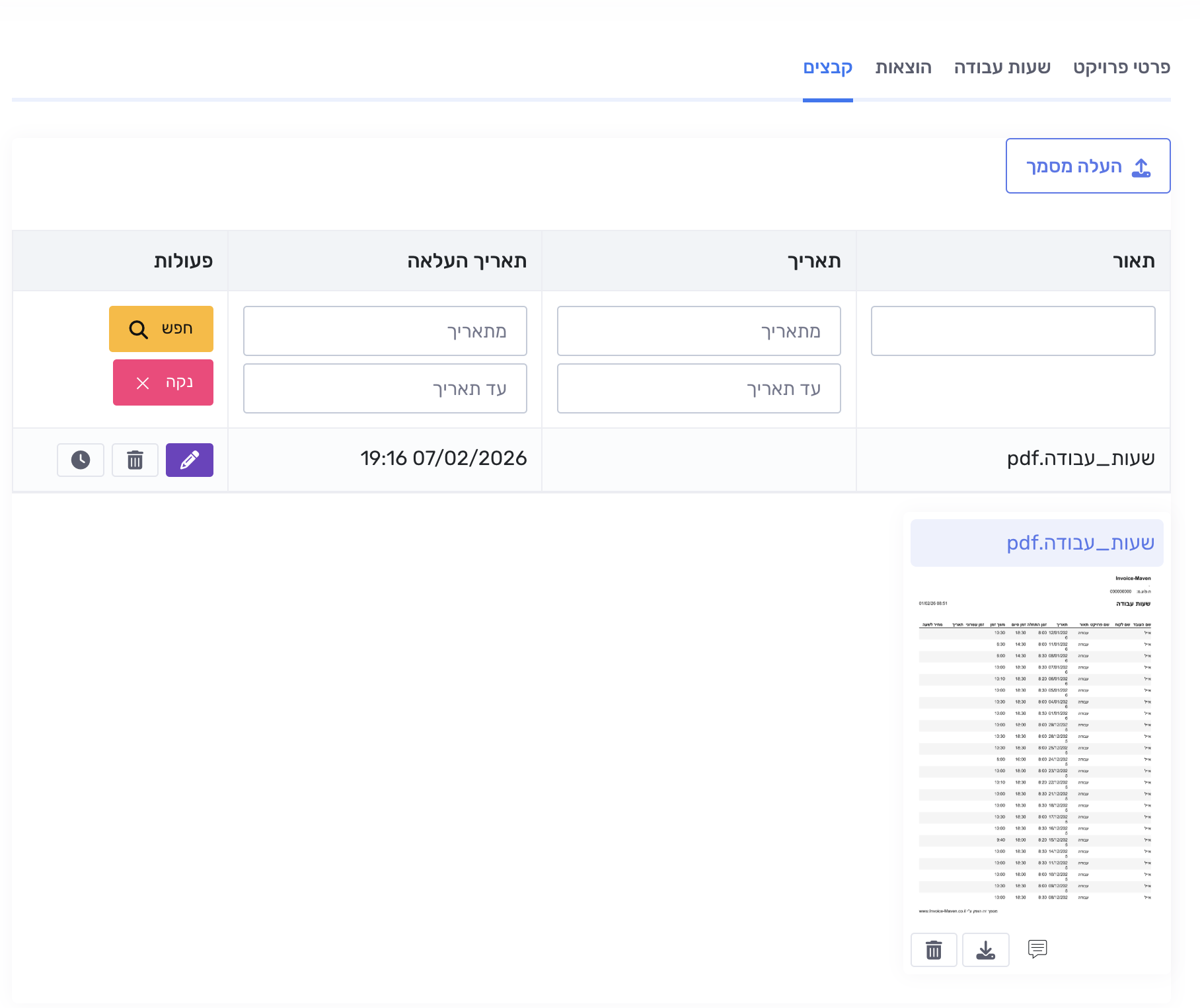This screenshot has width=1200, height=1008.
Task: Focus the description (תאור) filter field
Action: point(1012,331)
